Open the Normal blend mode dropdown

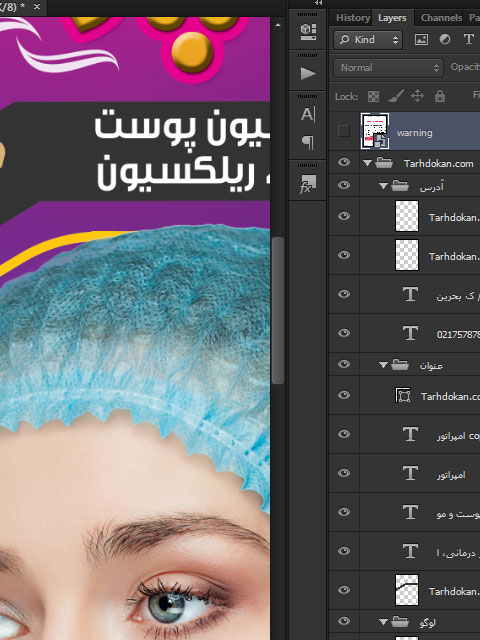(388, 68)
